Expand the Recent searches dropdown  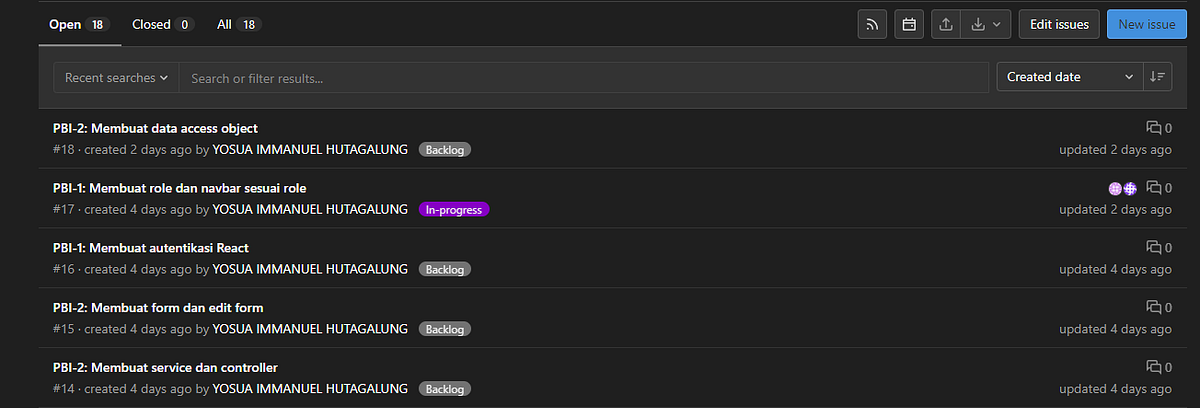116,77
